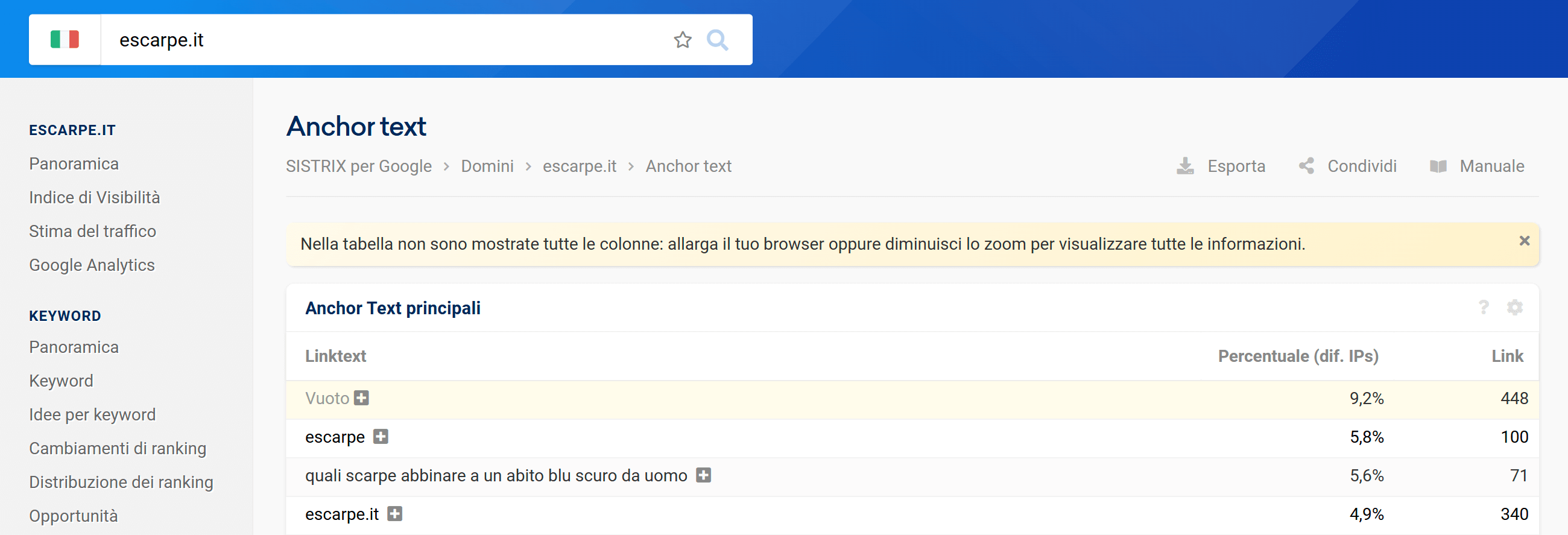Click the 4,9% percentage value
The width and height of the screenshot is (1568, 535).
point(1367,514)
